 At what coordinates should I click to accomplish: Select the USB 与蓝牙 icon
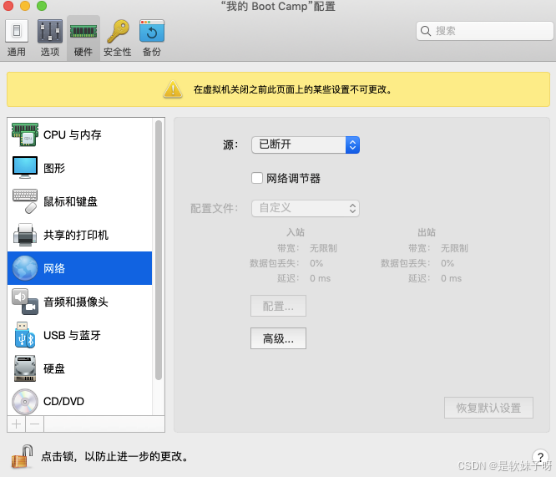click(25, 335)
